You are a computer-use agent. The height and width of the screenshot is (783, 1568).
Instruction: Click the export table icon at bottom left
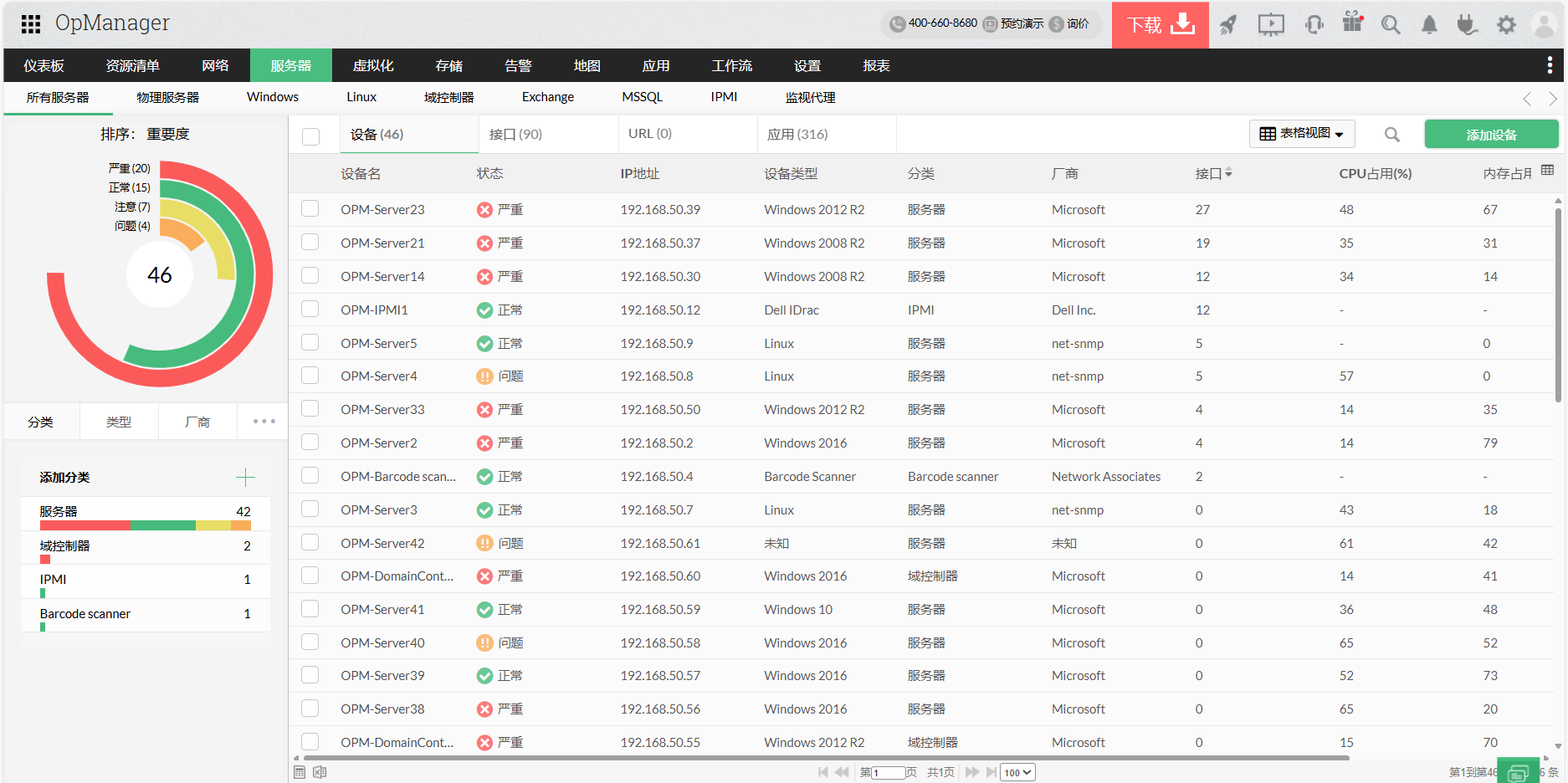300,772
